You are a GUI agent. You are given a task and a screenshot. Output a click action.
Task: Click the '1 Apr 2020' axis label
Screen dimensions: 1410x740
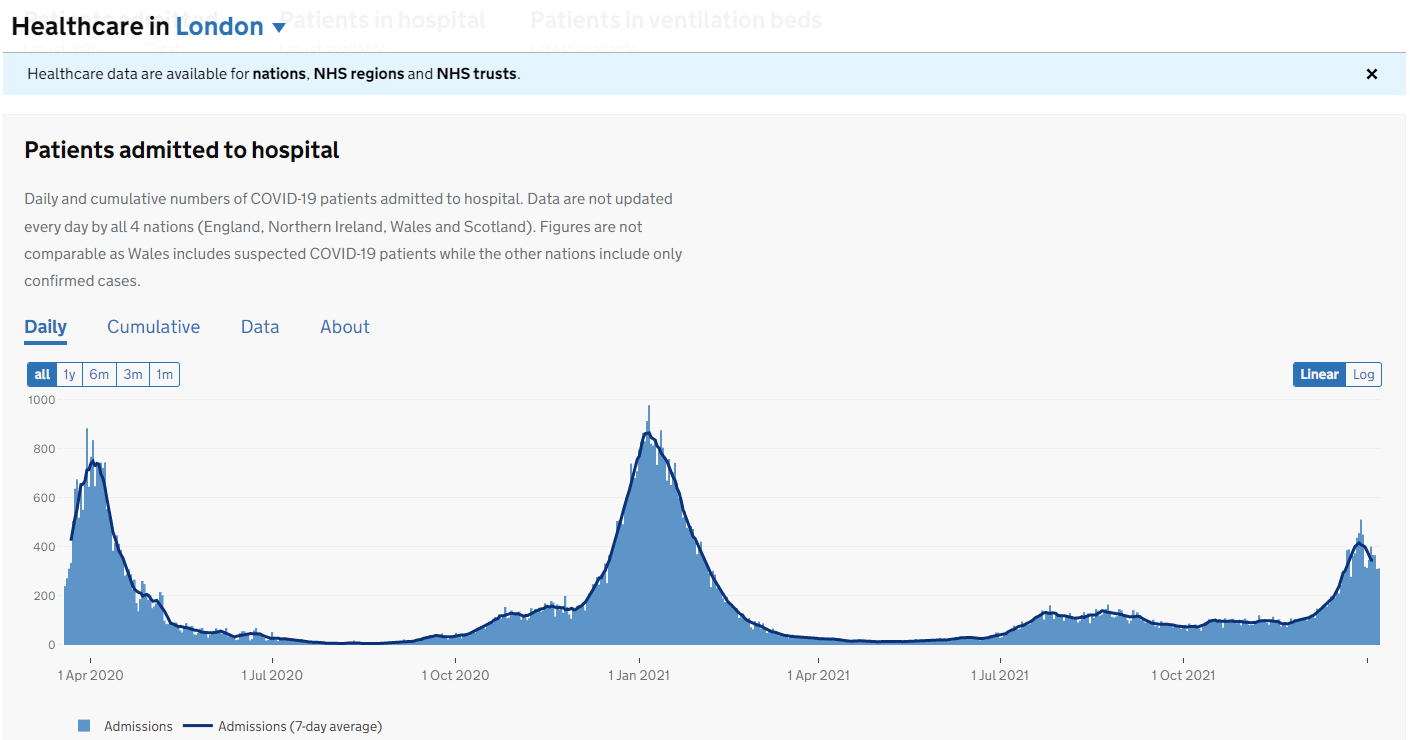tap(91, 675)
